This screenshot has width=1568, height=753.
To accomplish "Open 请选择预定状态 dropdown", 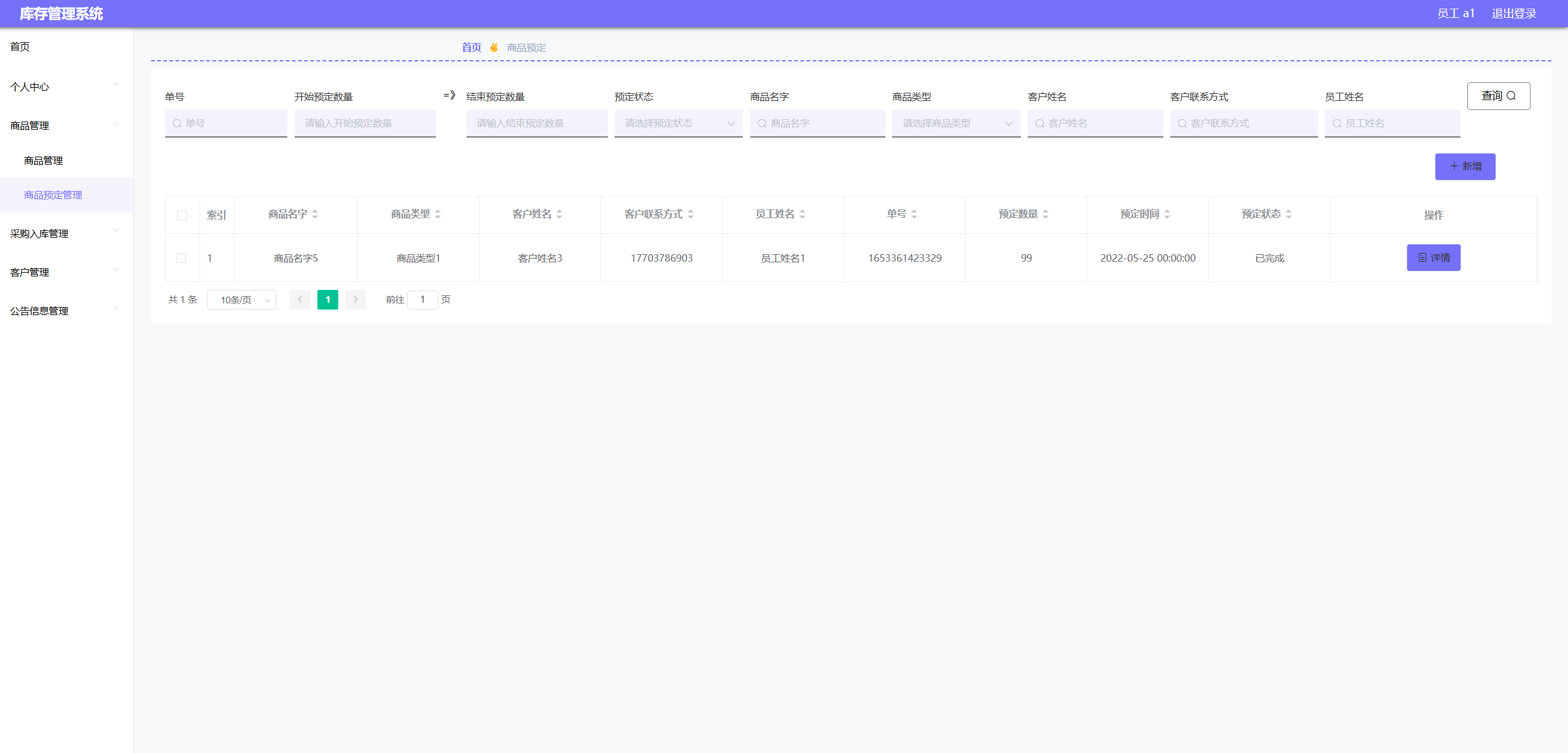I will (x=678, y=123).
